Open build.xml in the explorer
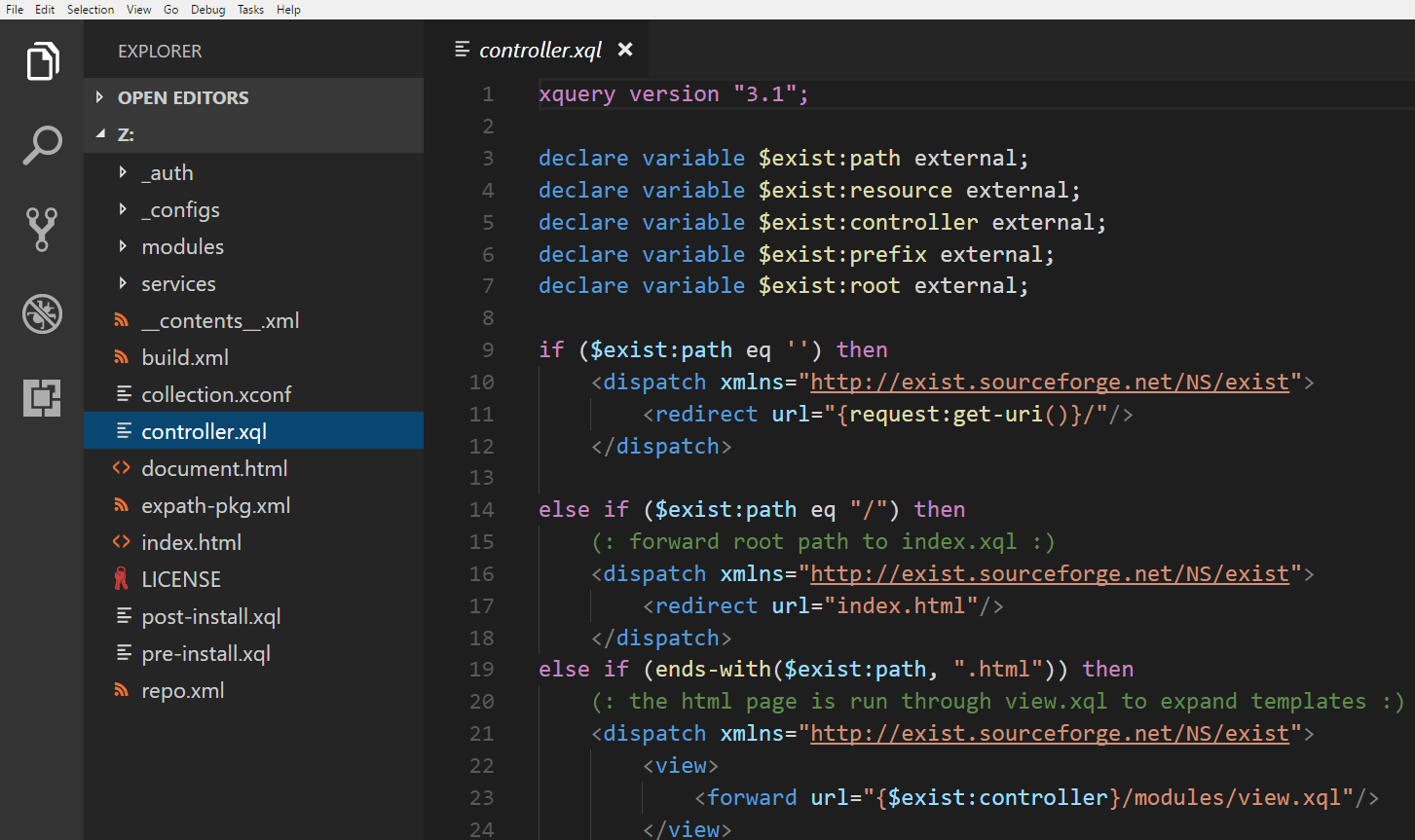 click(185, 357)
